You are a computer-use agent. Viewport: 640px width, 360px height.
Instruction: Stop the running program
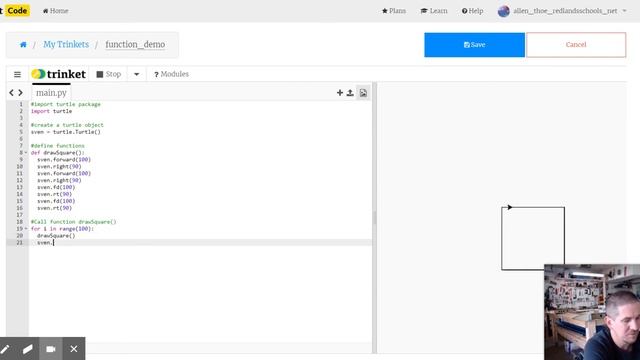(109, 74)
